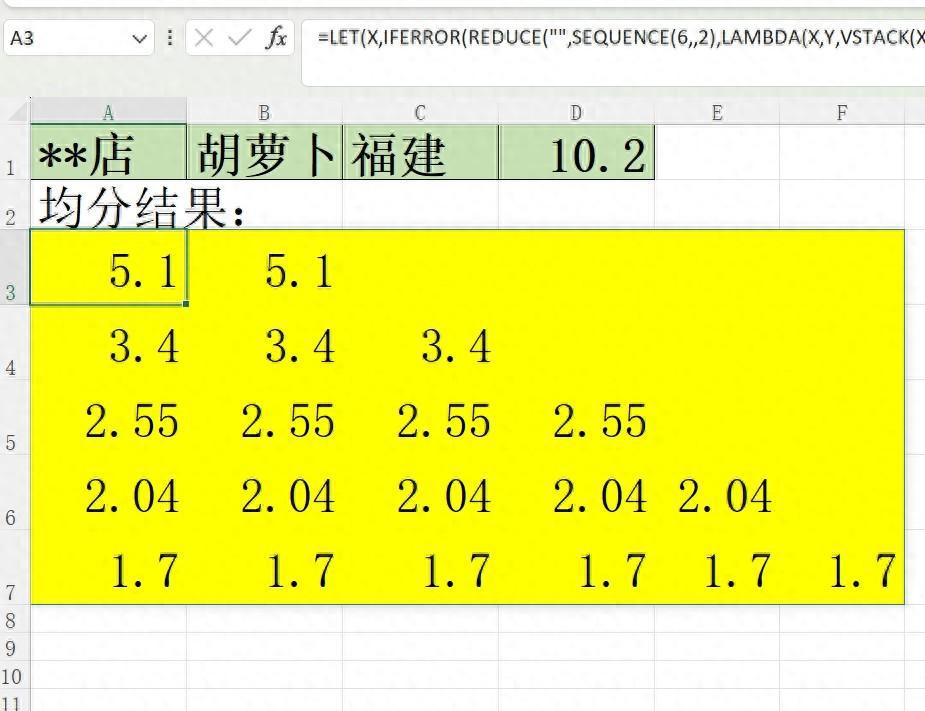Image resolution: width=925 pixels, height=711 pixels.
Task: Select cell D7 with value 1.7
Action: tap(576, 566)
